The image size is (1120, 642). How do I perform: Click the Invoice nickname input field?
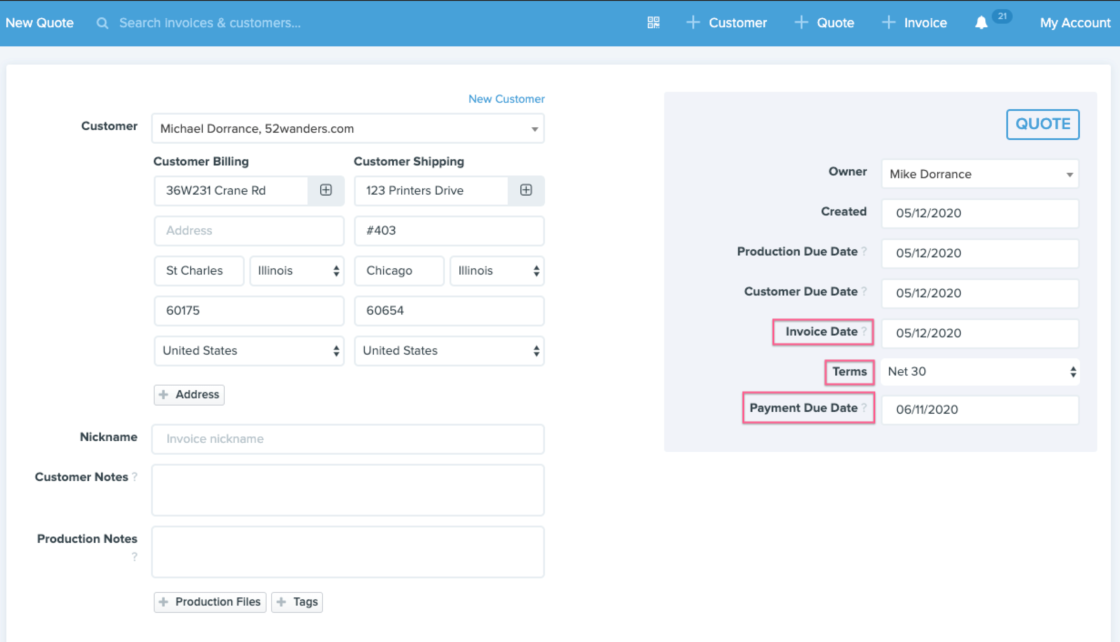347,439
